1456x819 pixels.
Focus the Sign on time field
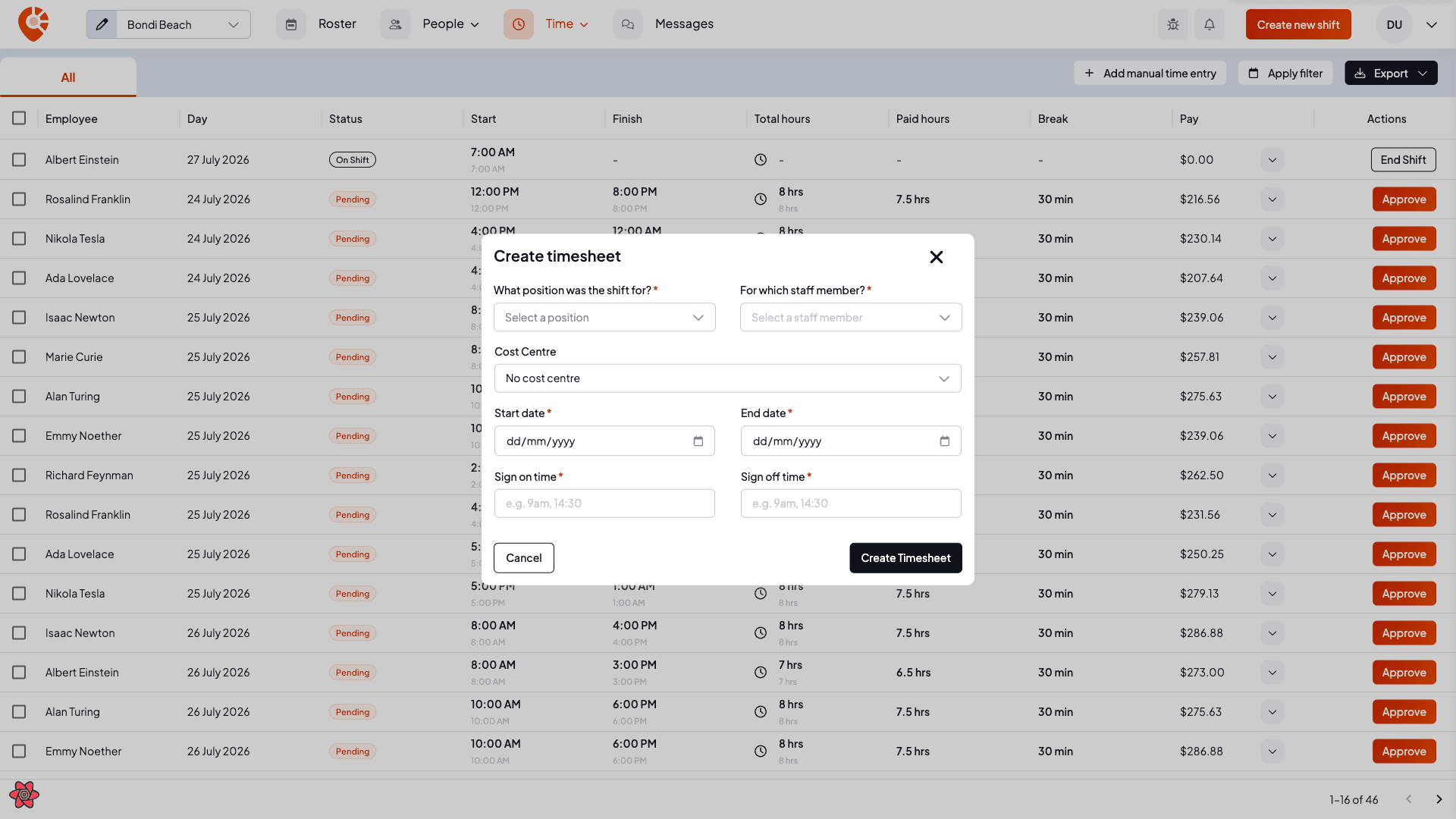(604, 504)
